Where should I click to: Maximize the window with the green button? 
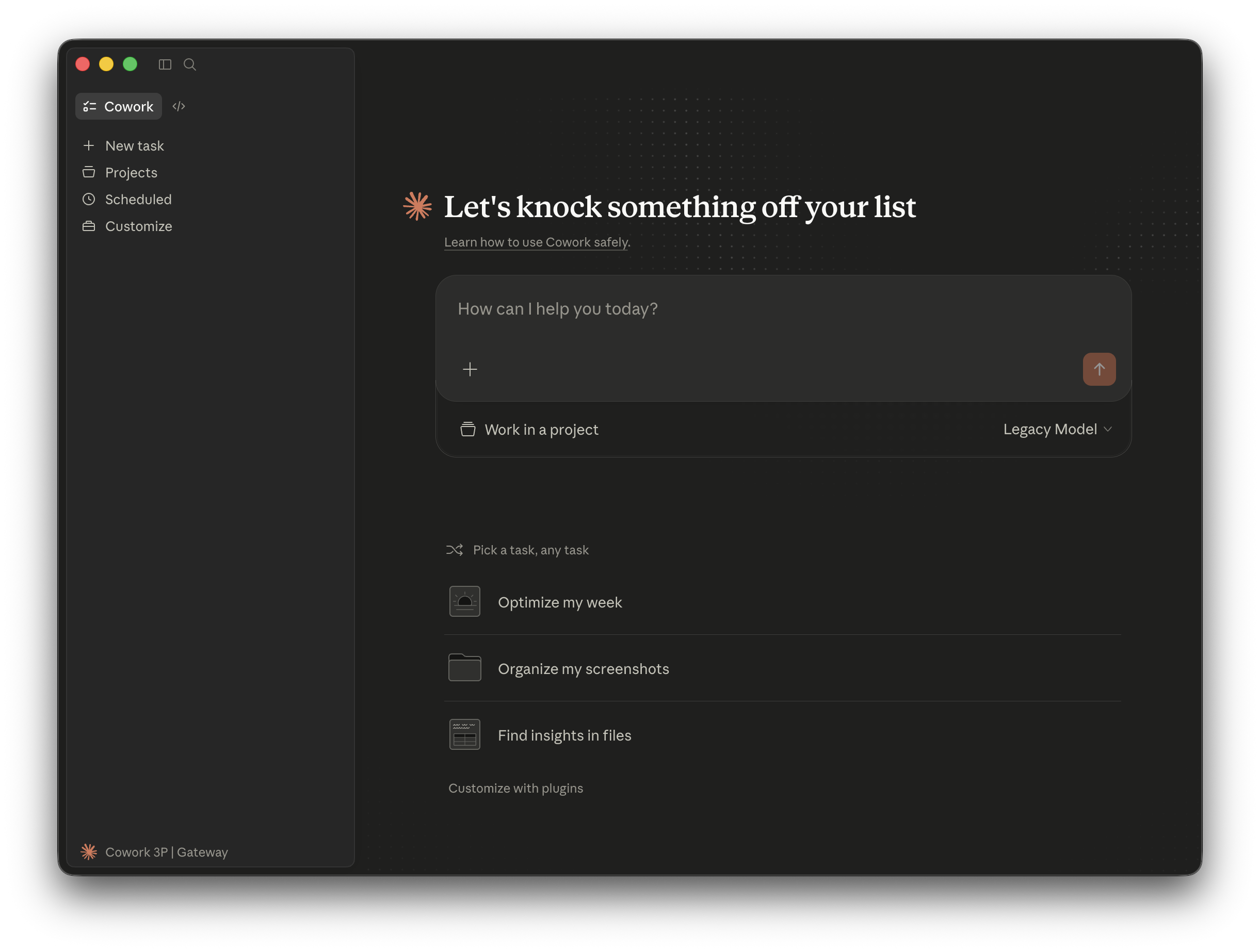pos(131,64)
